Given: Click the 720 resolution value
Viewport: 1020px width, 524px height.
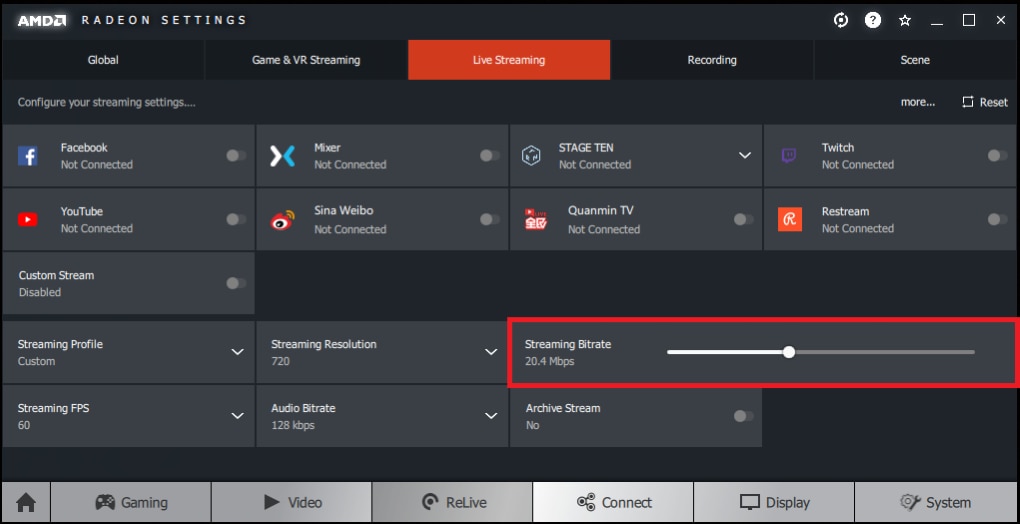Looking at the screenshot, I should (280, 361).
